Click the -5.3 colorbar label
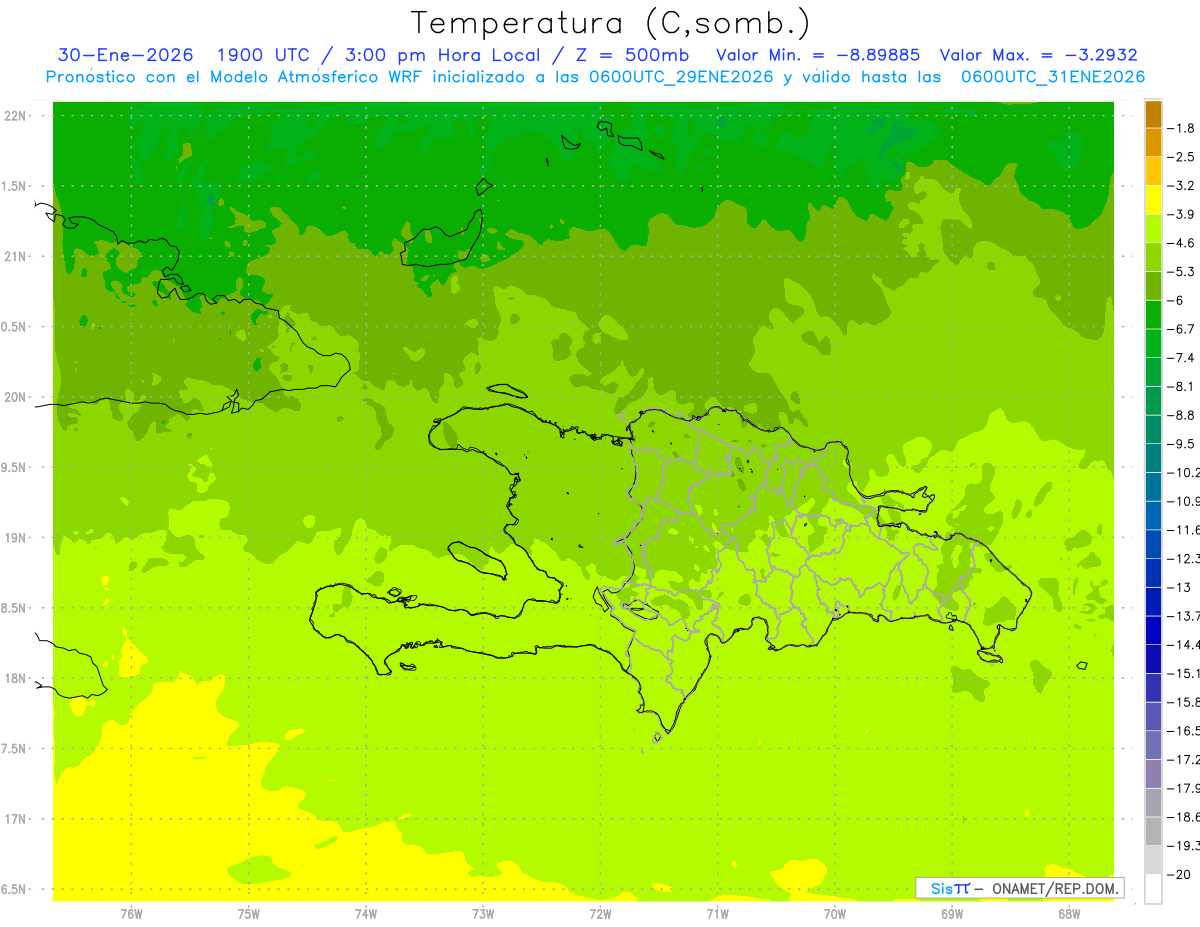The height and width of the screenshot is (927, 1200). coord(1183,272)
